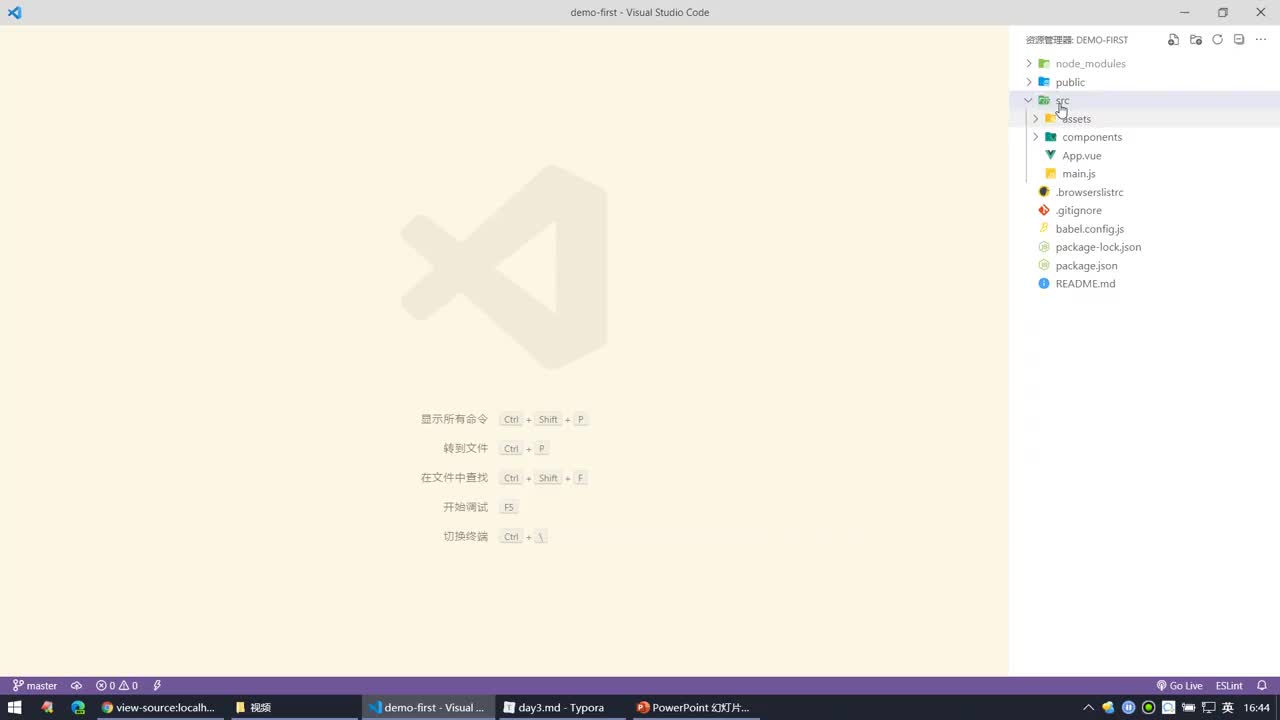Open the .gitignore file
Screen dimensions: 1280x720
pyautogui.click(x=1078, y=210)
